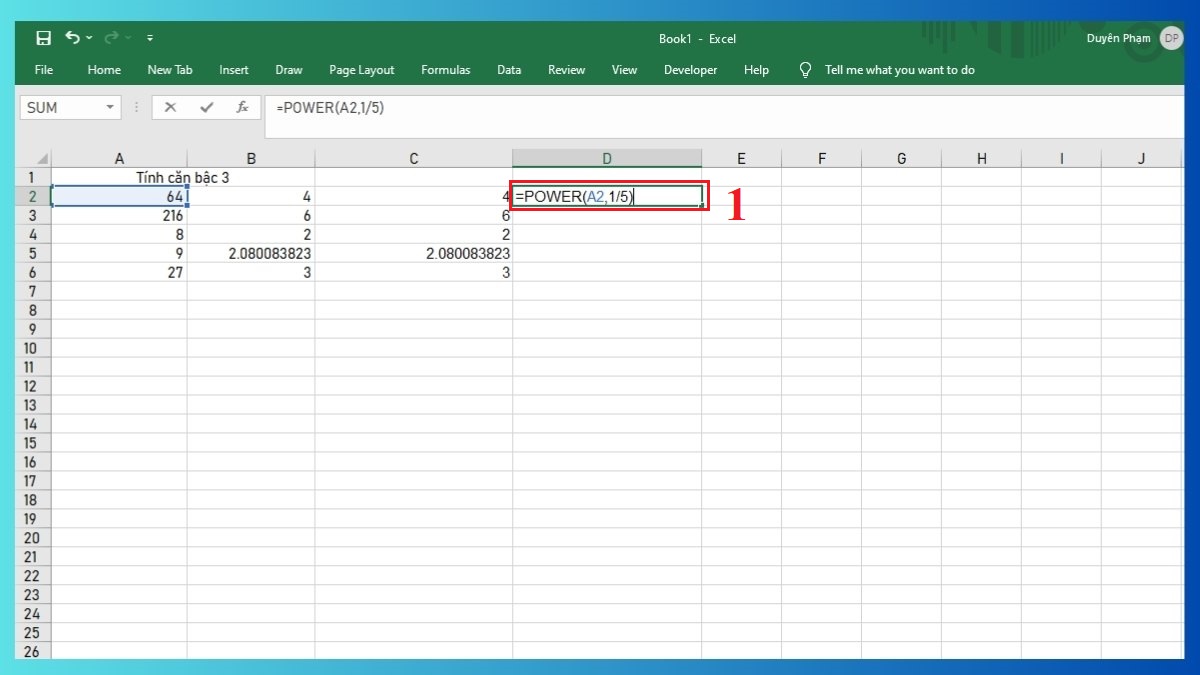Switch to the Formulas ribbon tab
Image resolution: width=1200 pixels, height=675 pixels.
pyautogui.click(x=445, y=70)
